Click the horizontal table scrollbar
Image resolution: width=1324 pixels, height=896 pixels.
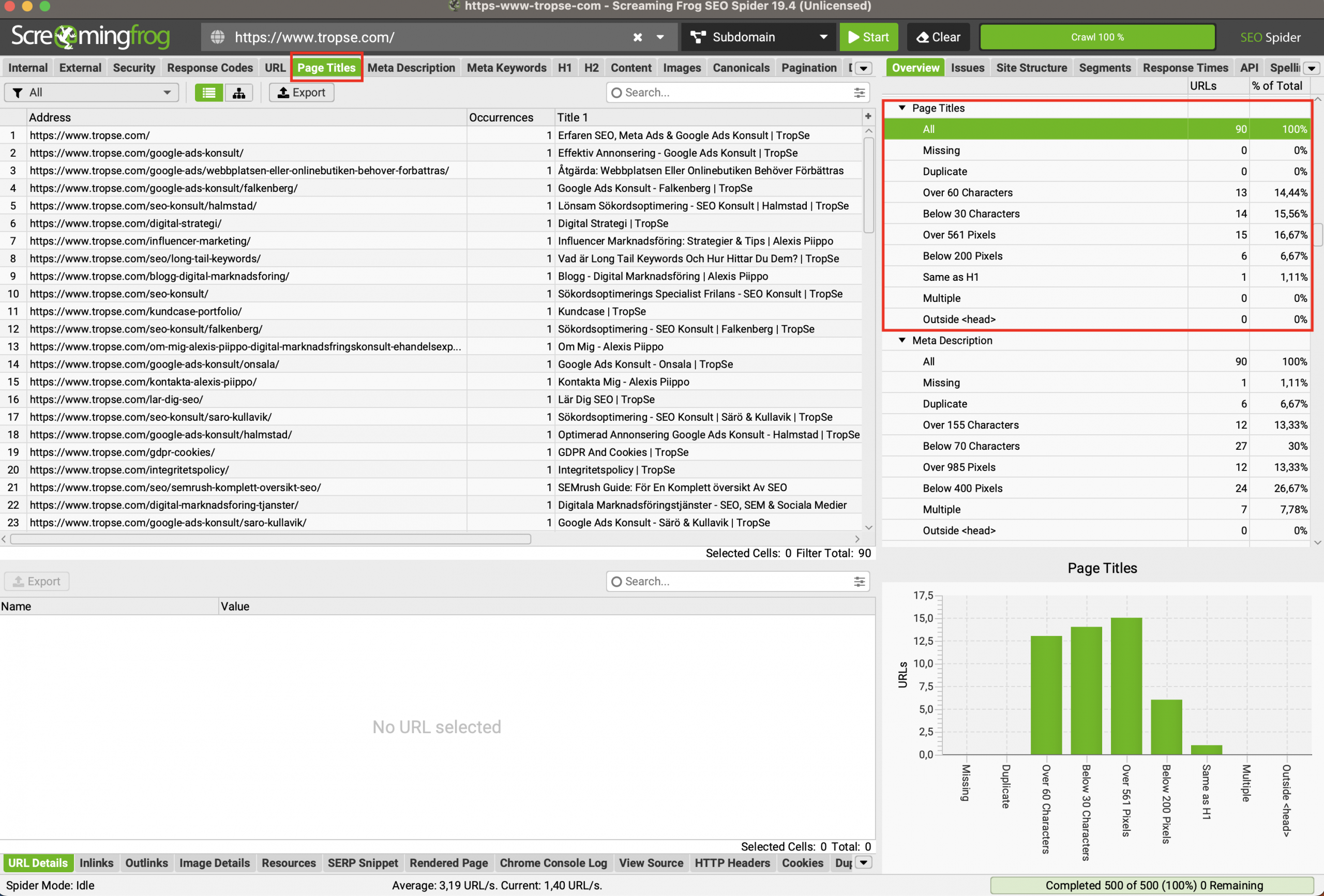click(270, 539)
